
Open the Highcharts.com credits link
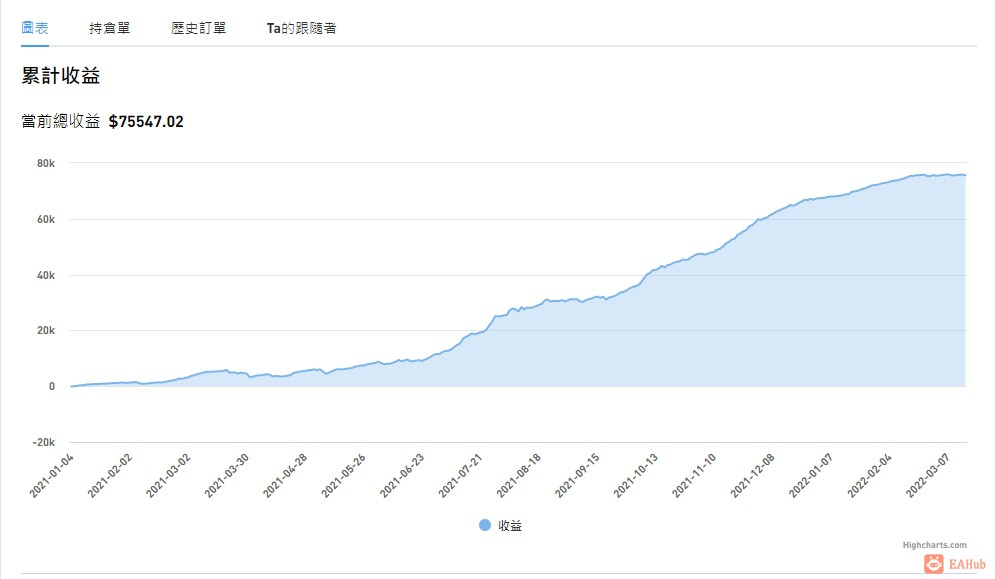(x=934, y=545)
